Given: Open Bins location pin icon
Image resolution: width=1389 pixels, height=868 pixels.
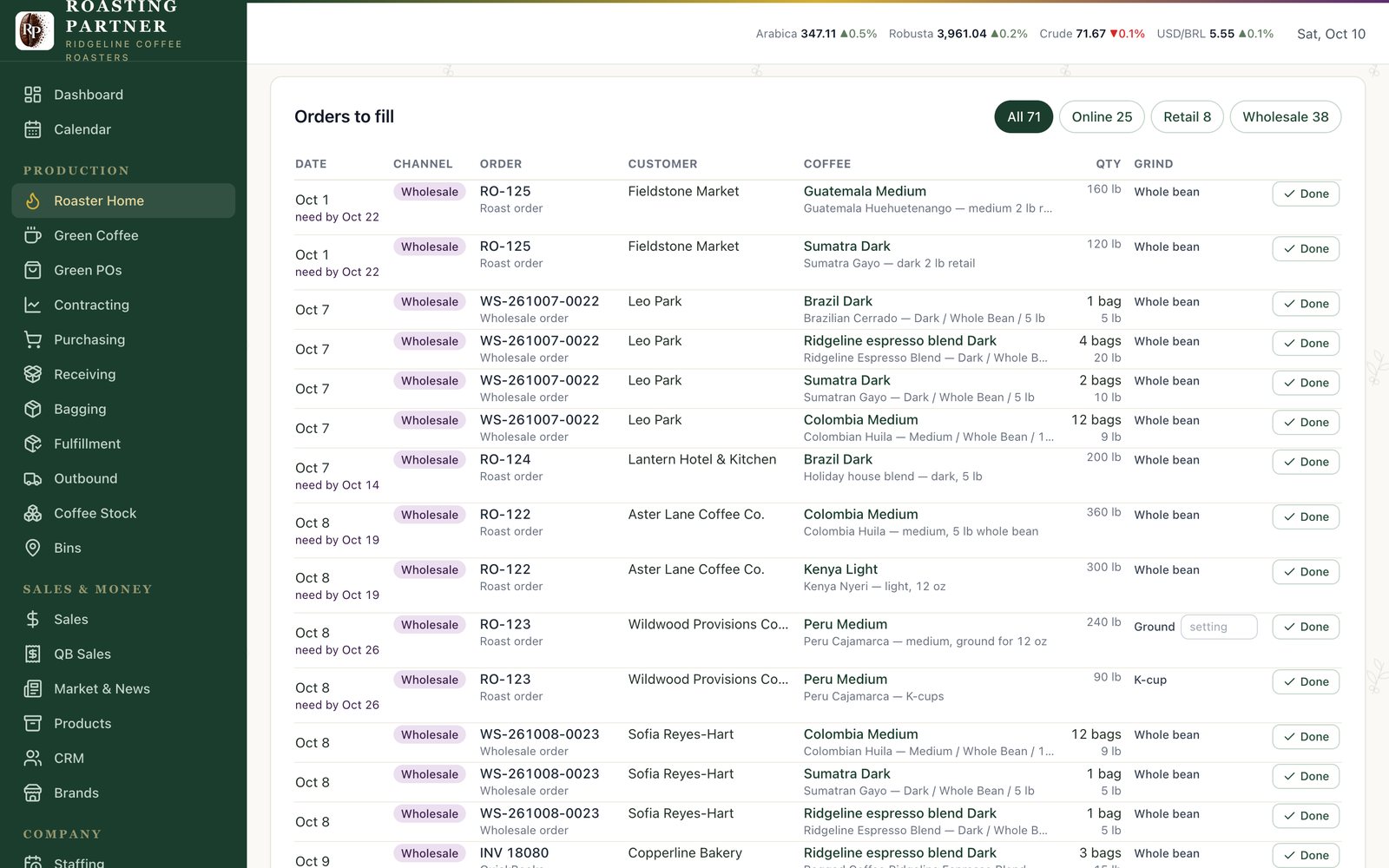Looking at the screenshot, I should [33, 548].
